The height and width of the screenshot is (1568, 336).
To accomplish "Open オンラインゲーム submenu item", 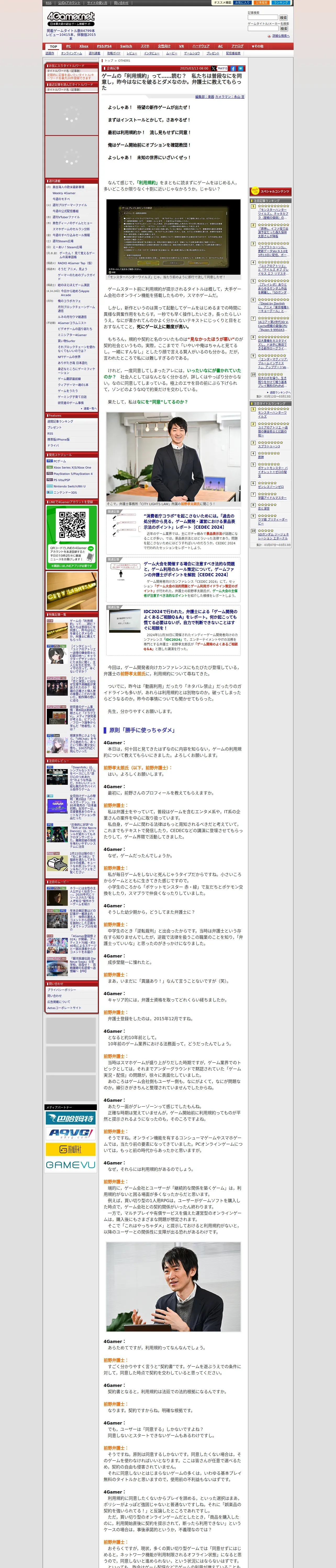I will 71,53.
